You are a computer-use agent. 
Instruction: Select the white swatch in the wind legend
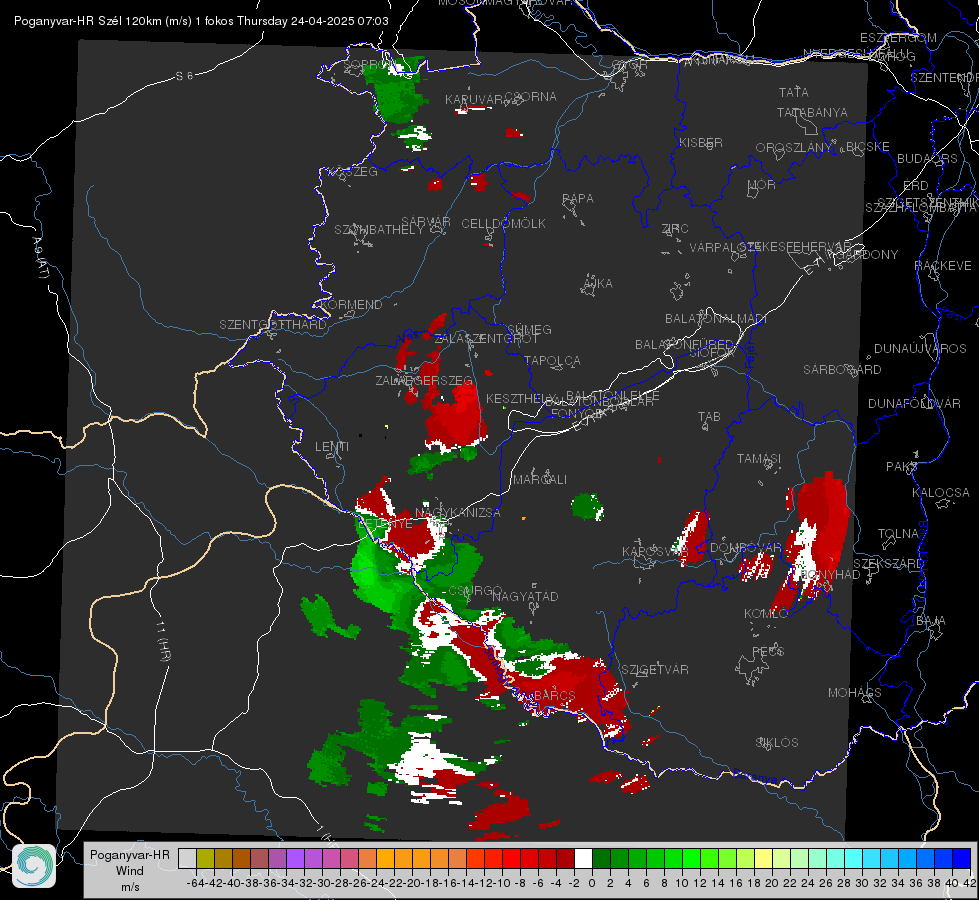coord(583,859)
